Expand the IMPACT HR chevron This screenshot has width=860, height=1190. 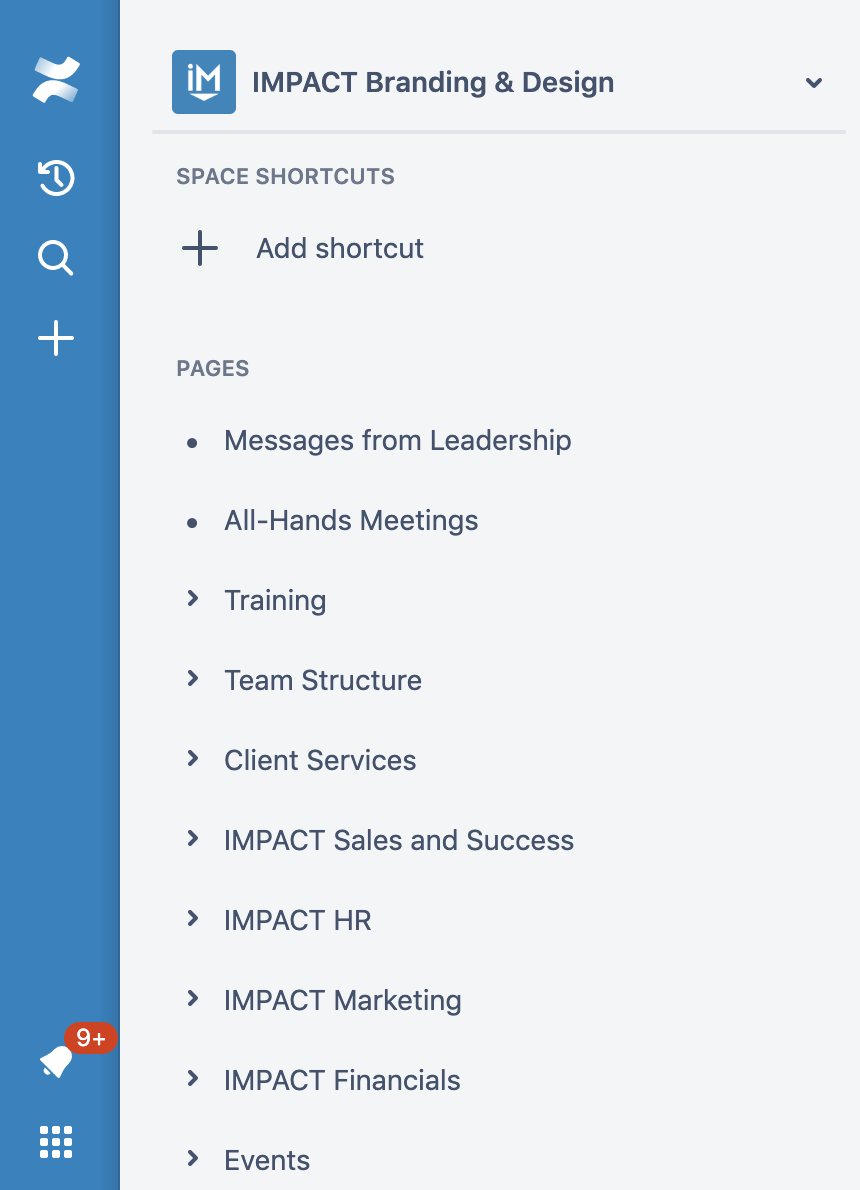coord(193,919)
